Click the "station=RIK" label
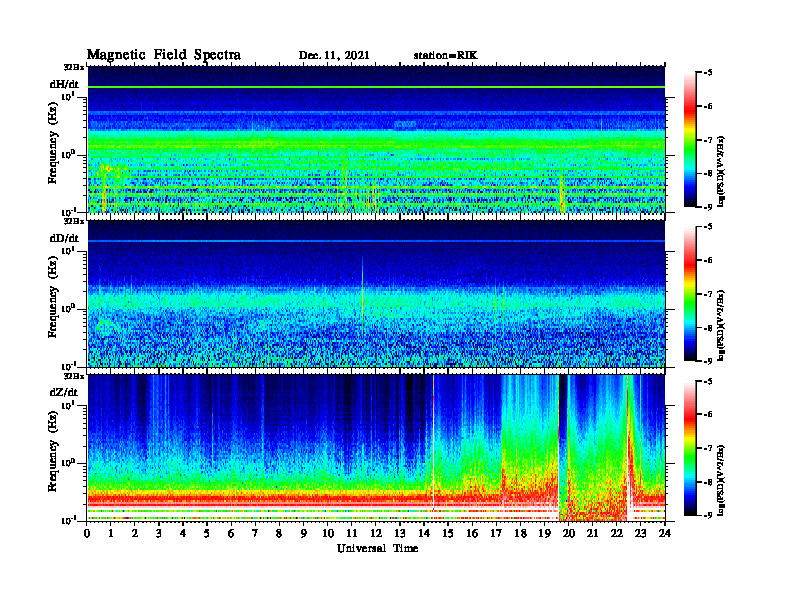 pyautogui.click(x=445, y=56)
